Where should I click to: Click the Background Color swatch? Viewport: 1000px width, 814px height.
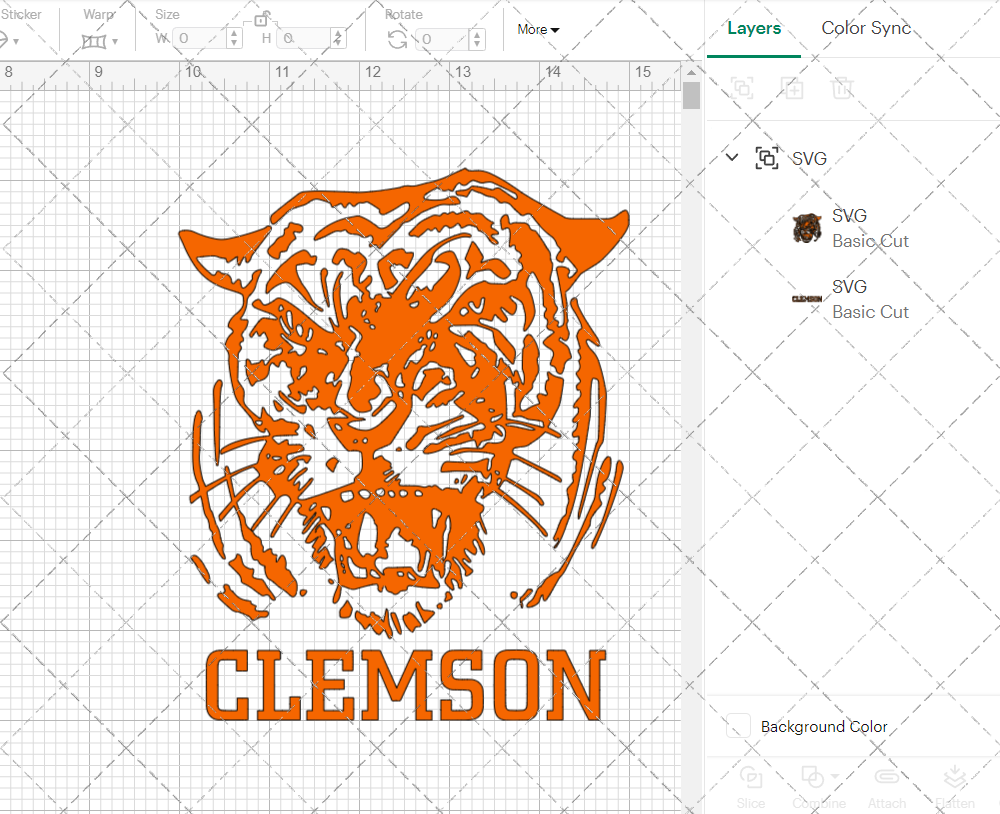[x=737, y=727]
